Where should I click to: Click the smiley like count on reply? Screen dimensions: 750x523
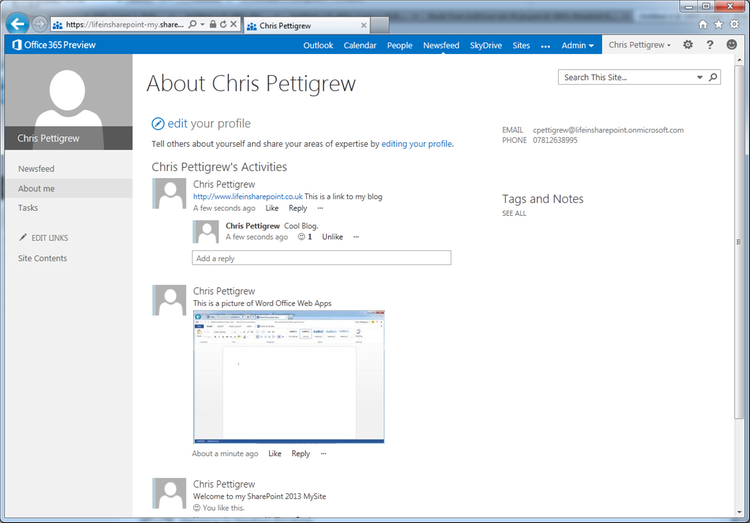305,237
